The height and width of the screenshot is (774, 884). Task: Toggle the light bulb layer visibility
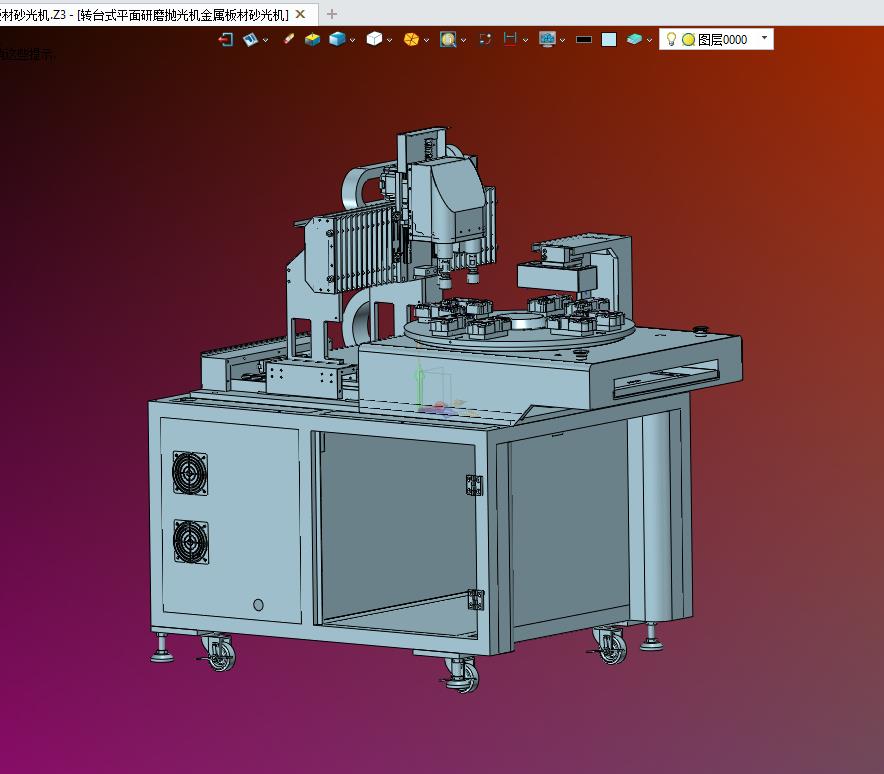click(671, 39)
